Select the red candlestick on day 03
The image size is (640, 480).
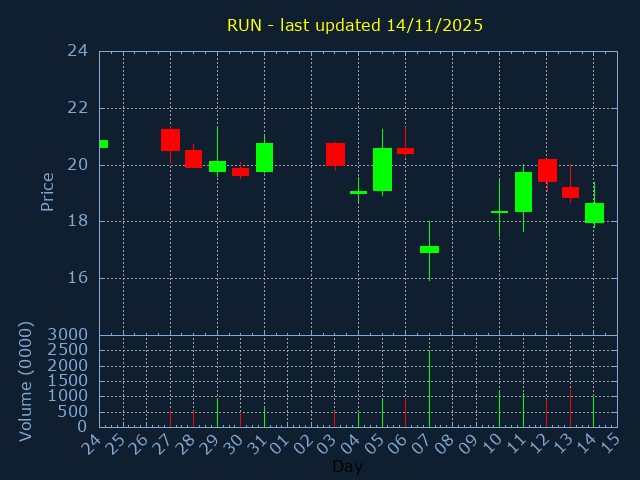pyautogui.click(x=335, y=154)
